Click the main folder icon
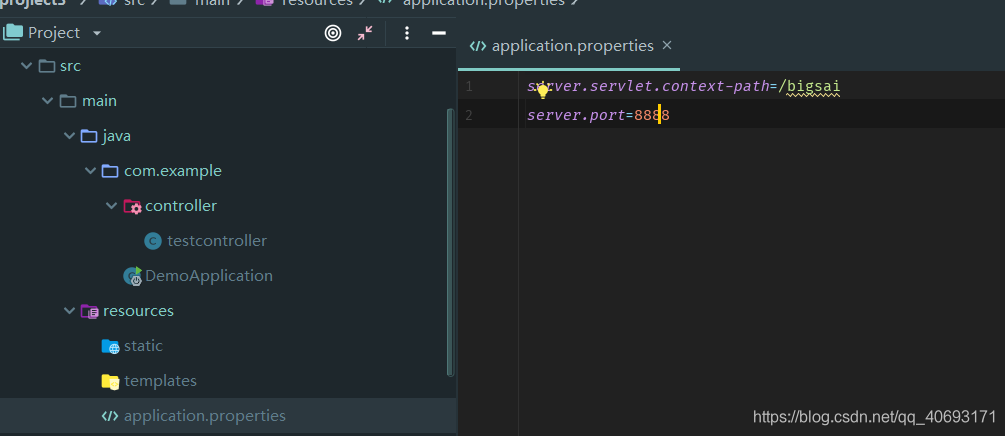 pos(68,101)
